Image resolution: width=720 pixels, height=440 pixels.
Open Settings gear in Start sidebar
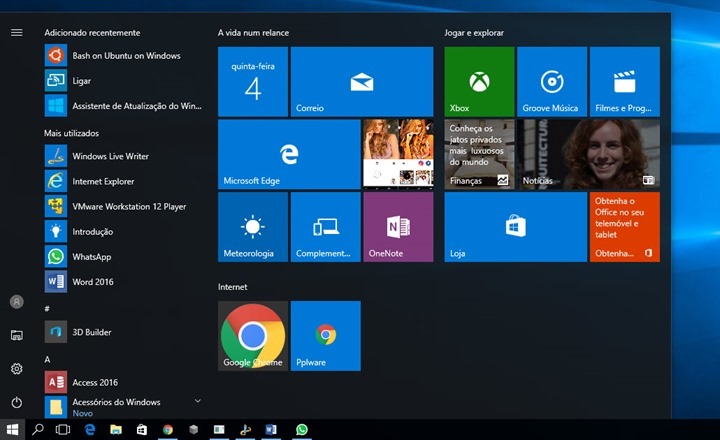tap(16, 369)
